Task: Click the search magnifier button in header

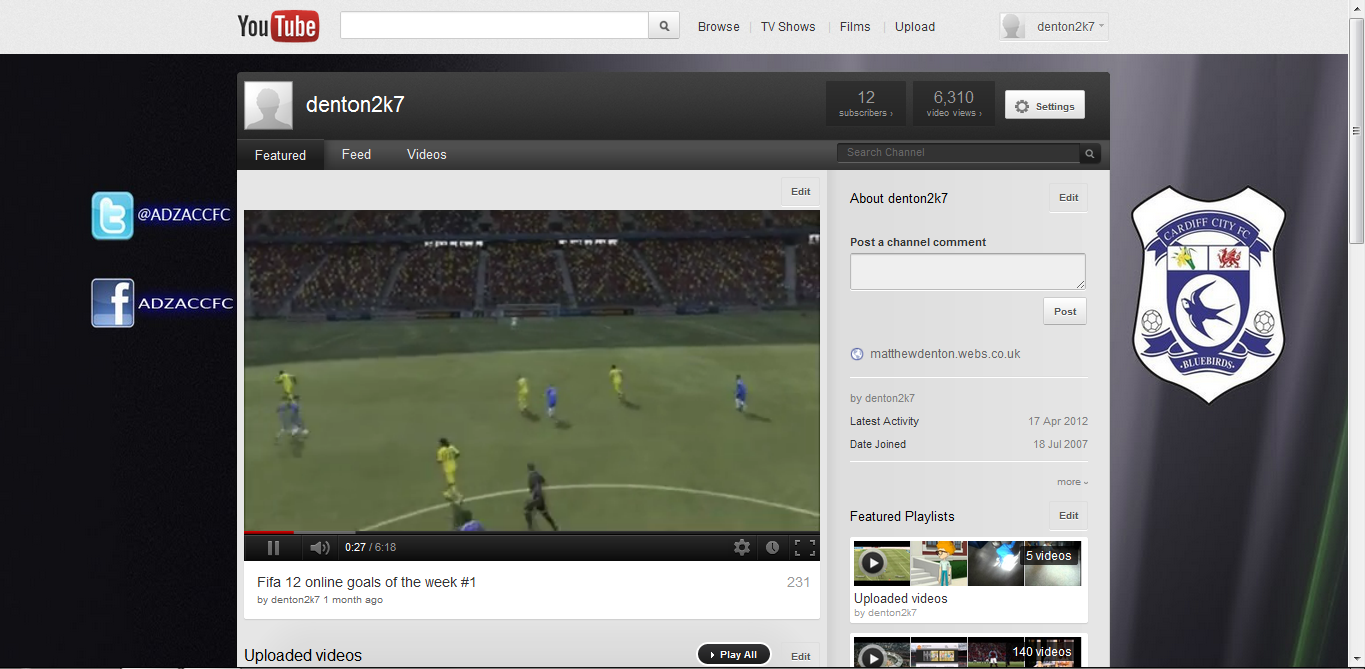Action: [x=664, y=26]
